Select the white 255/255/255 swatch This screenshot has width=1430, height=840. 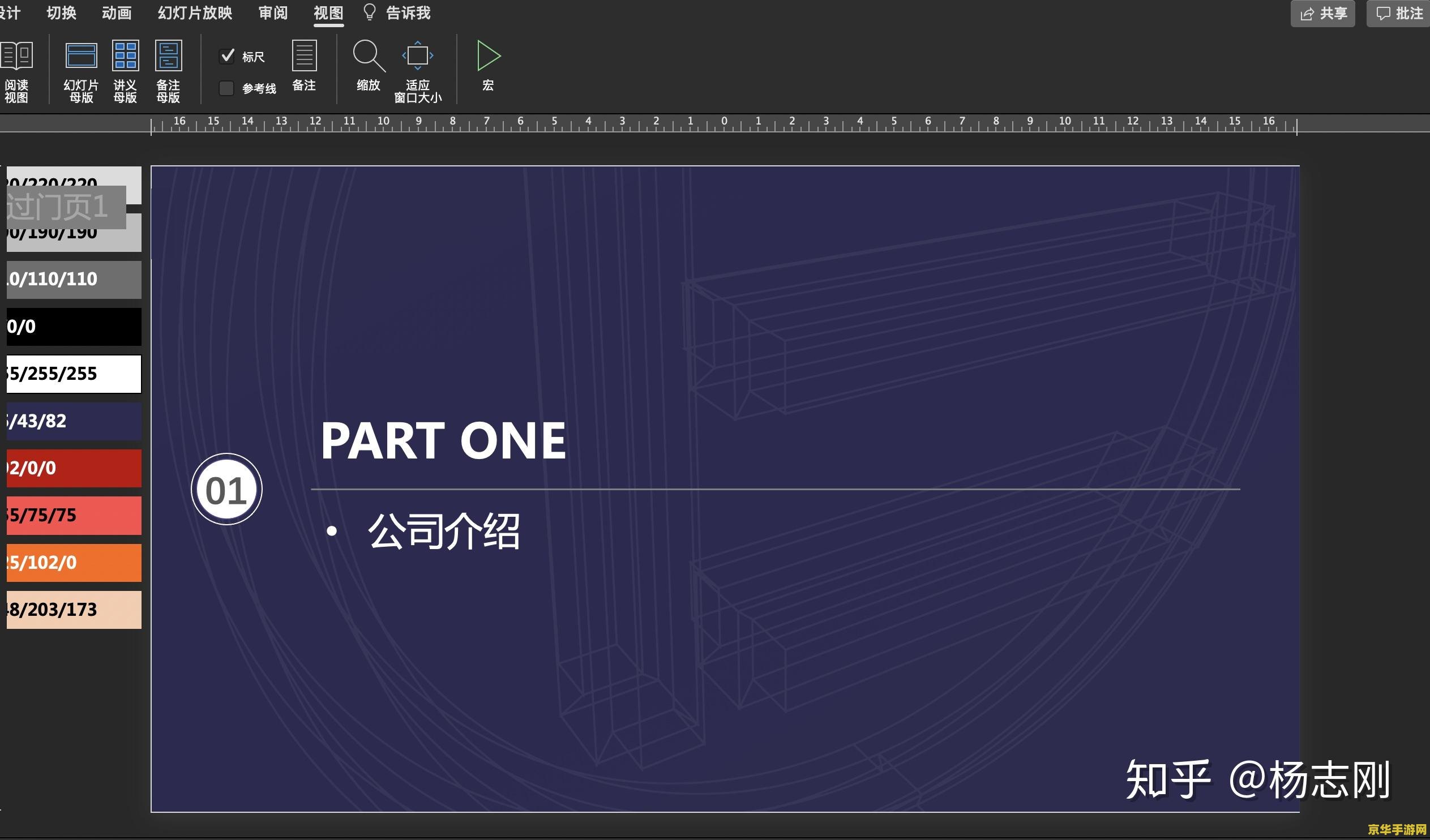[x=74, y=374]
